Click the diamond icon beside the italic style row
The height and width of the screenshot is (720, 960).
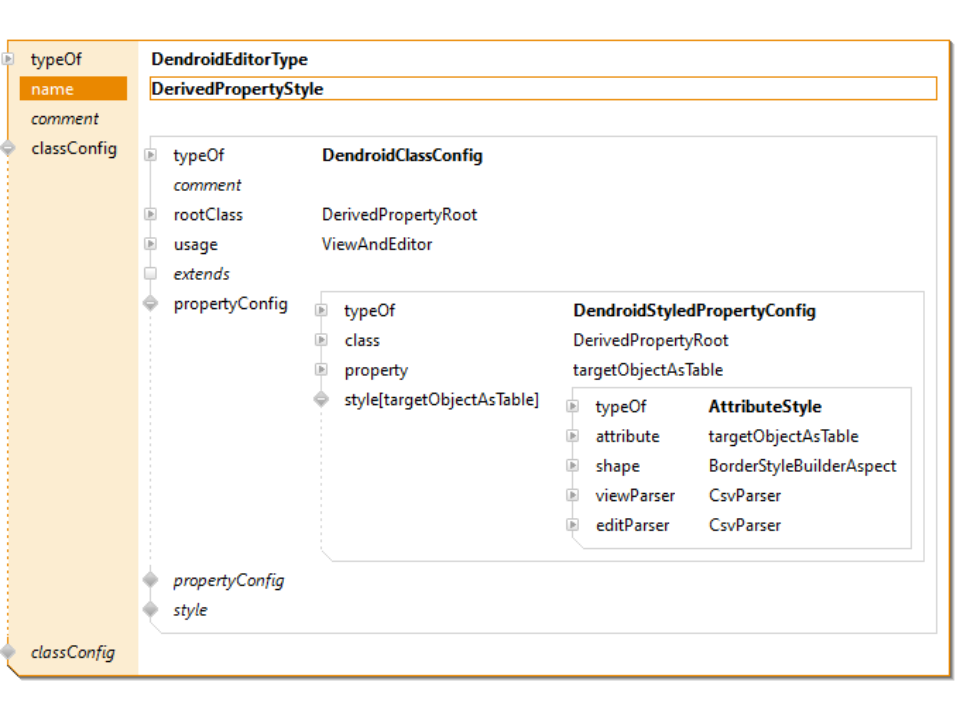click(151, 609)
